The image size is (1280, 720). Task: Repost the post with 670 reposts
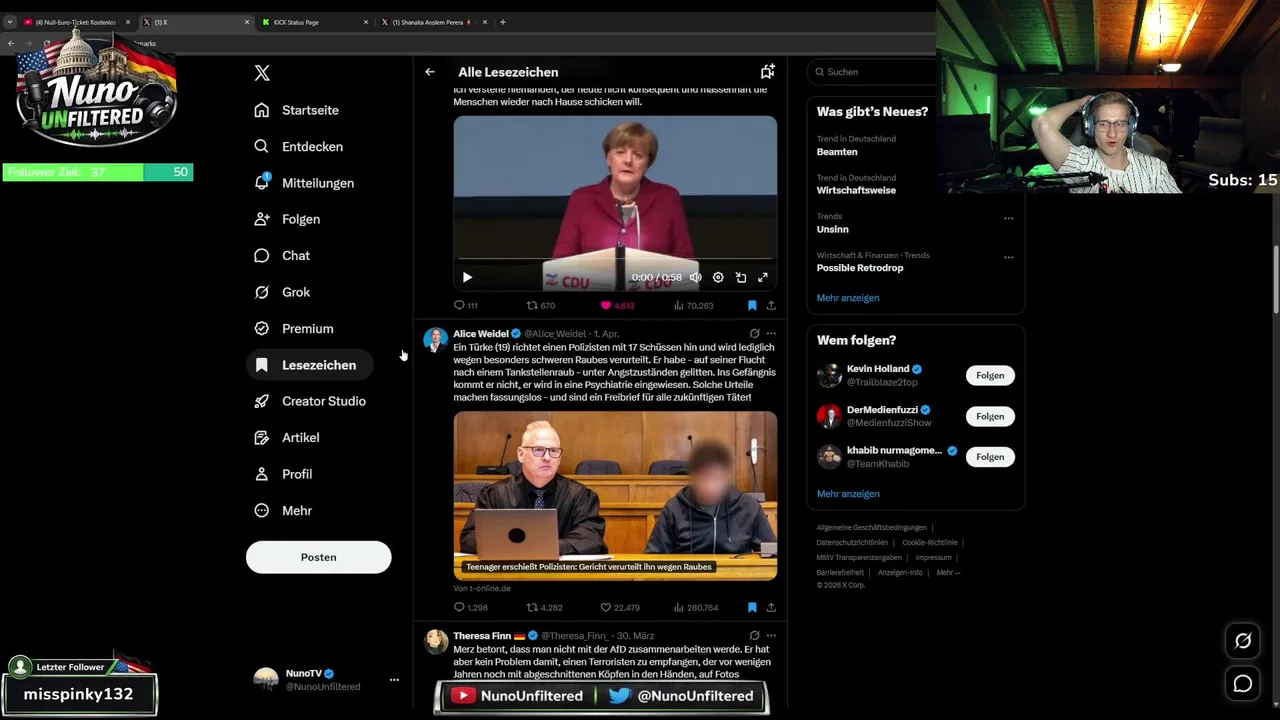pyautogui.click(x=541, y=305)
